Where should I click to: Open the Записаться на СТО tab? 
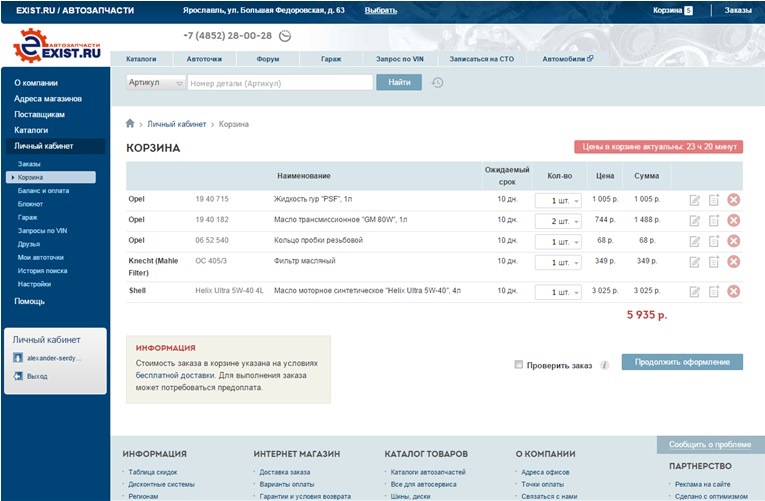pos(482,59)
